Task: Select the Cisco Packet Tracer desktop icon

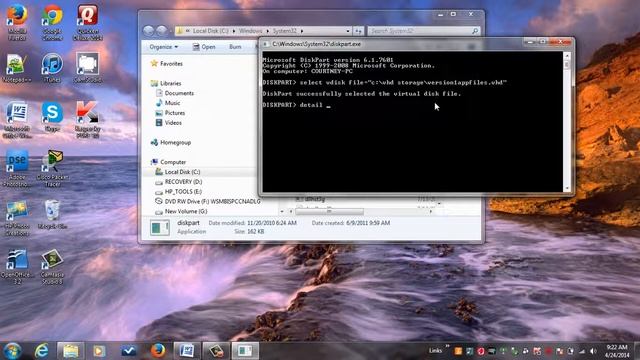Action: (52, 168)
